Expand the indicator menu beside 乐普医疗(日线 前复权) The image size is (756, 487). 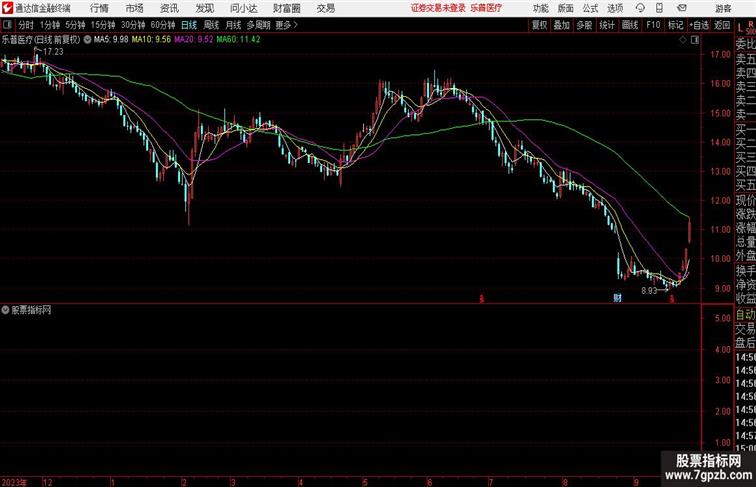coord(87,40)
